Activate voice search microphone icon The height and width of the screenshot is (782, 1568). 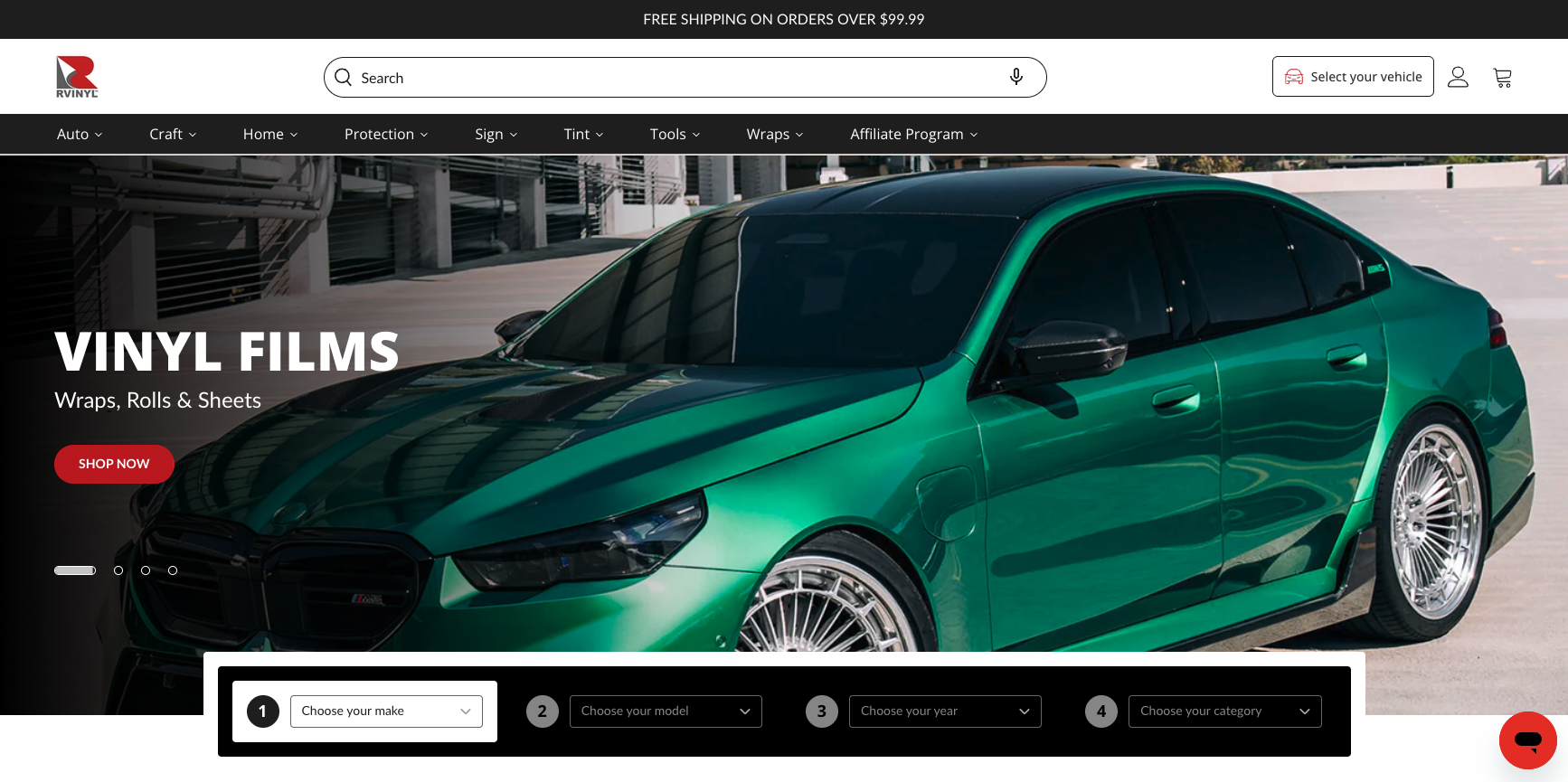click(x=1016, y=78)
